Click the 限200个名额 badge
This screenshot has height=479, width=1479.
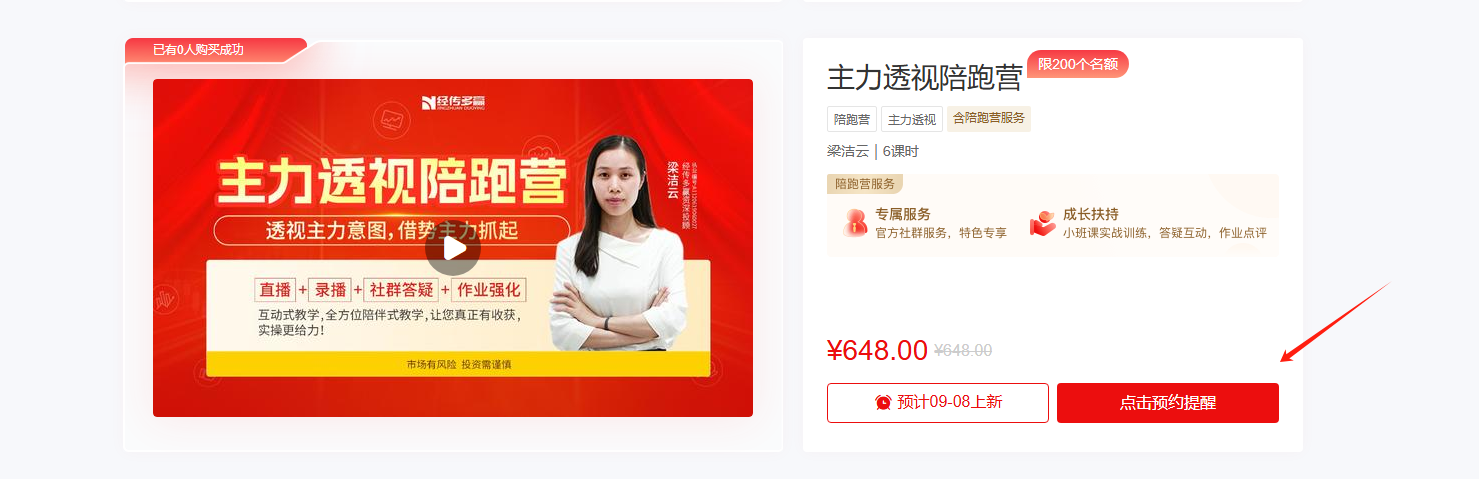[1078, 64]
